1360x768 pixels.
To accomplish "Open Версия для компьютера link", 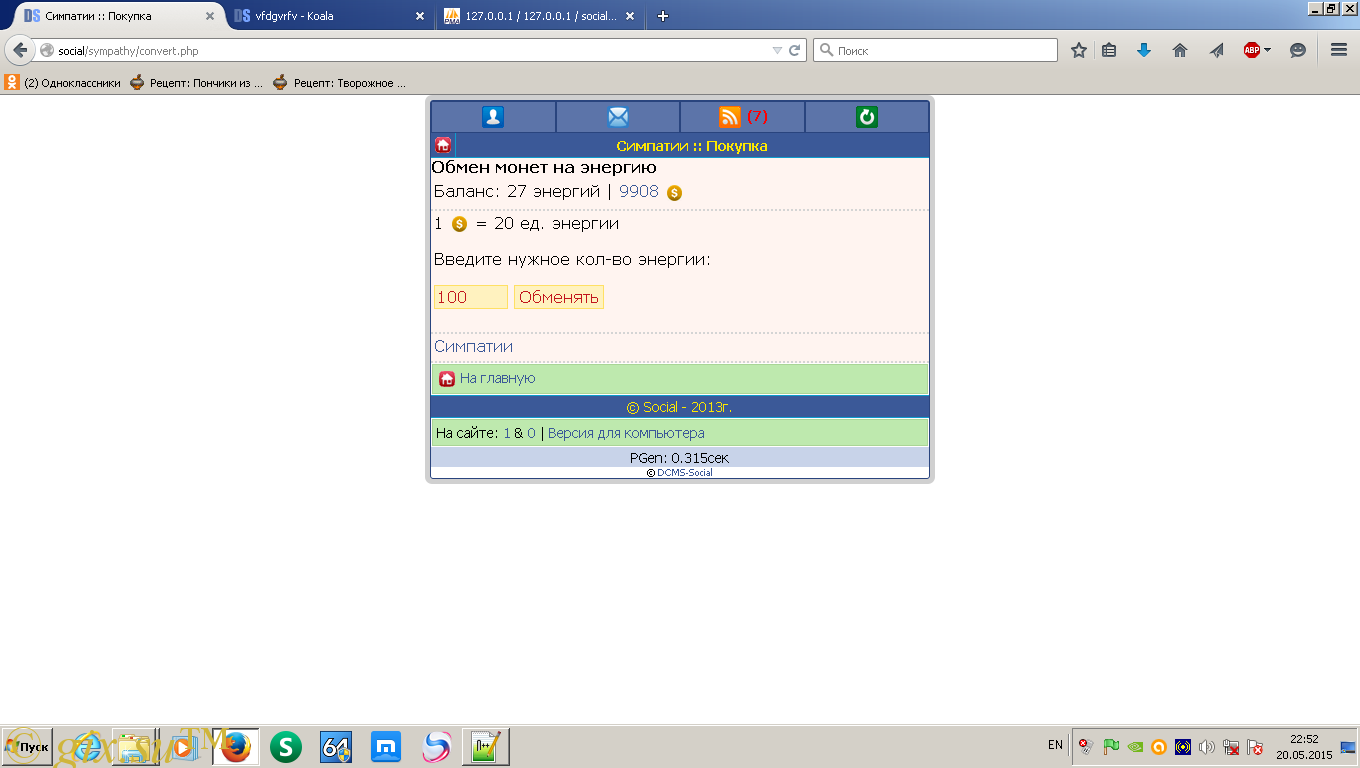I will click(x=626, y=433).
